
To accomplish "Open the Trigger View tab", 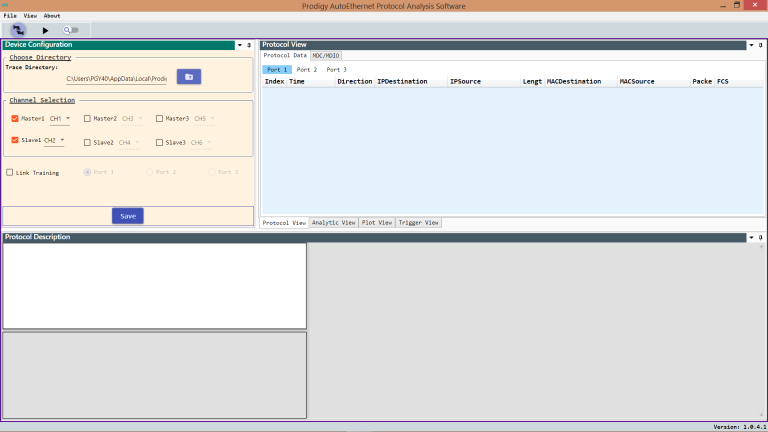I will (x=418, y=223).
